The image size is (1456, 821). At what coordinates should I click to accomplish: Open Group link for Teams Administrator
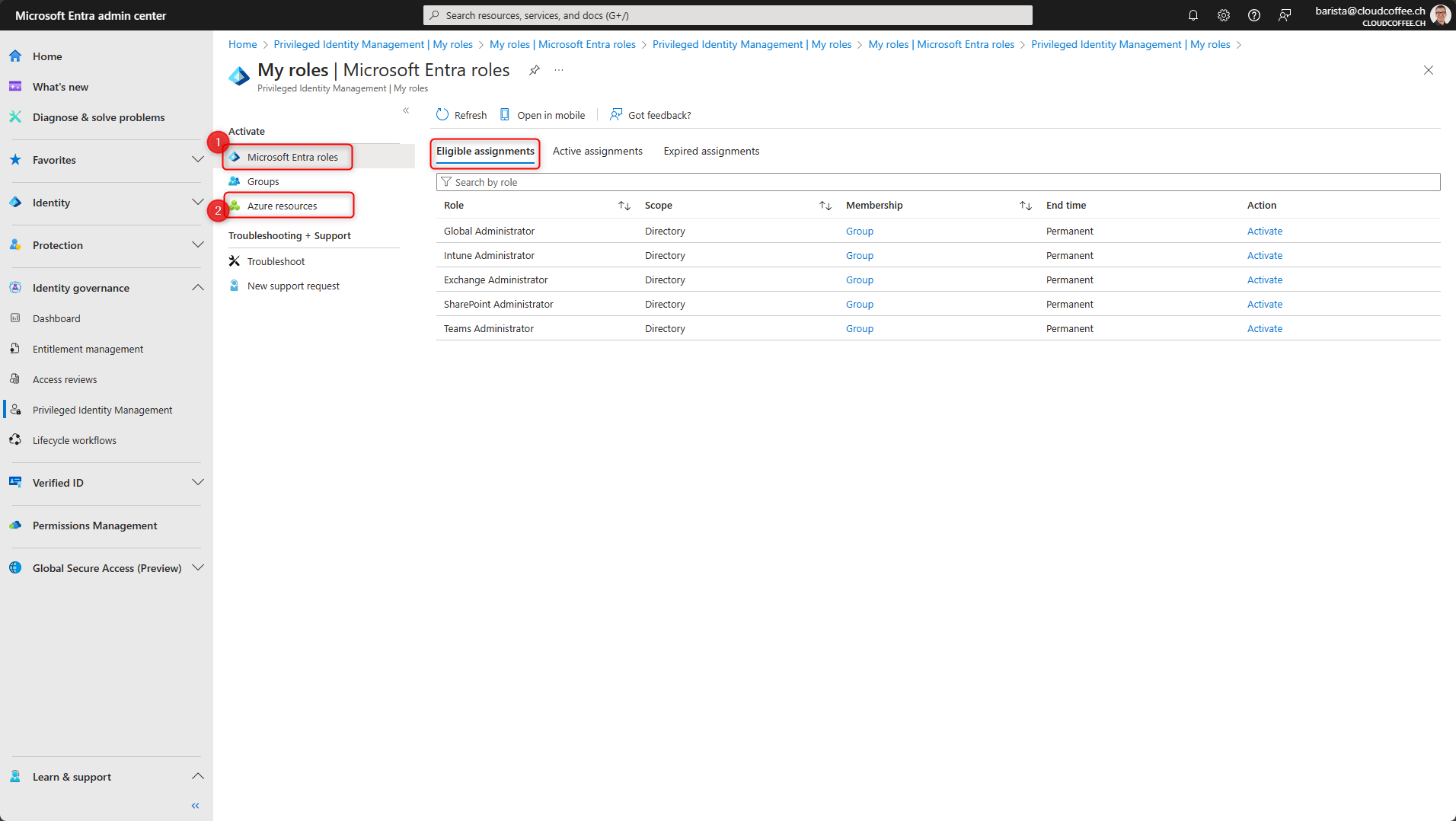859,328
